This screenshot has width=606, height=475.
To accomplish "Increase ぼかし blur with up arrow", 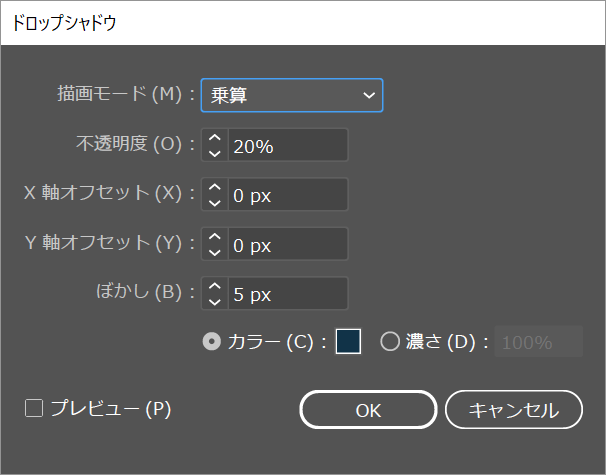I will pos(215,287).
